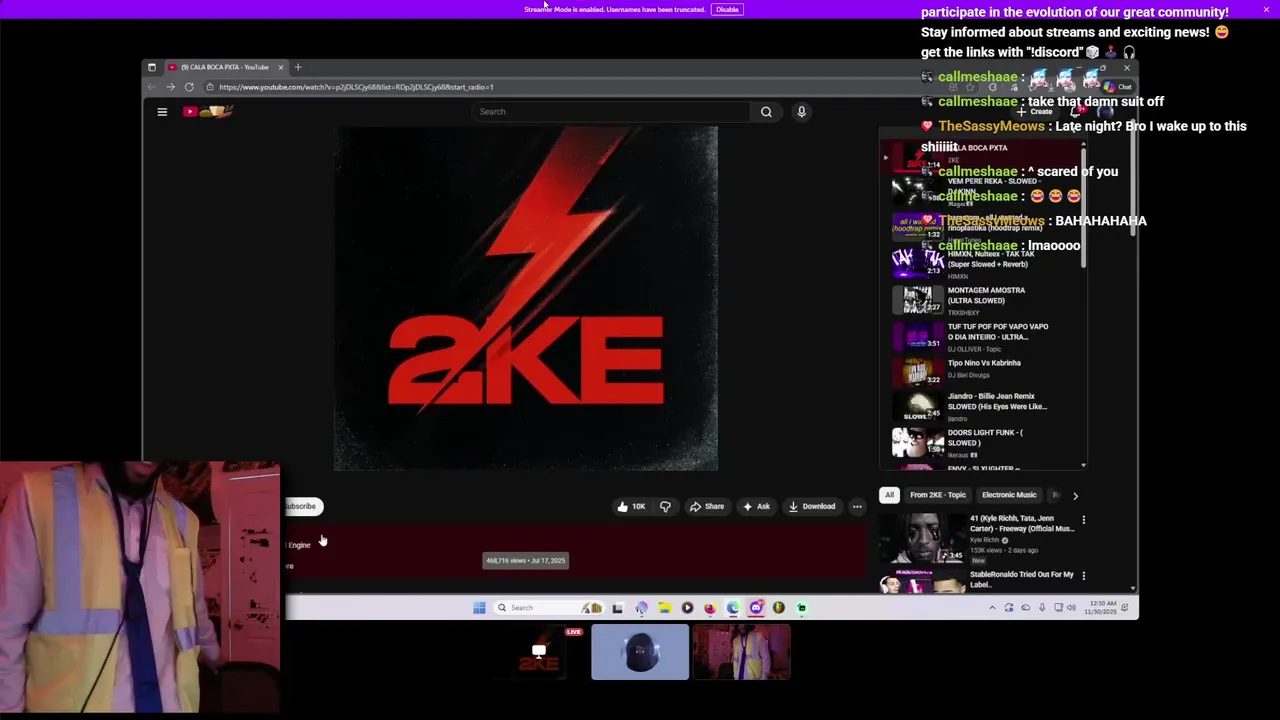Viewport: 1280px width, 720px height.
Task: Open the more actions ellipsis below the video
Action: [857, 507]
